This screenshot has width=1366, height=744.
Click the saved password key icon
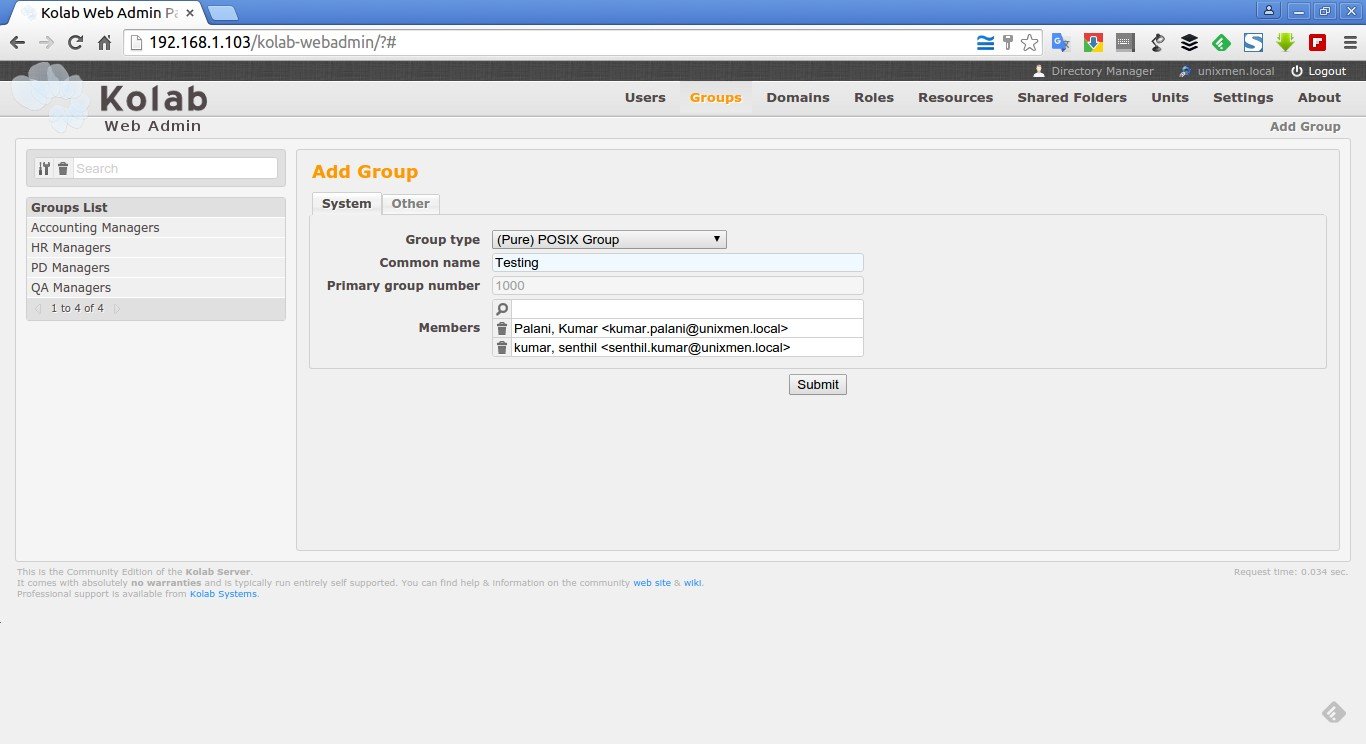[1008, 43]
